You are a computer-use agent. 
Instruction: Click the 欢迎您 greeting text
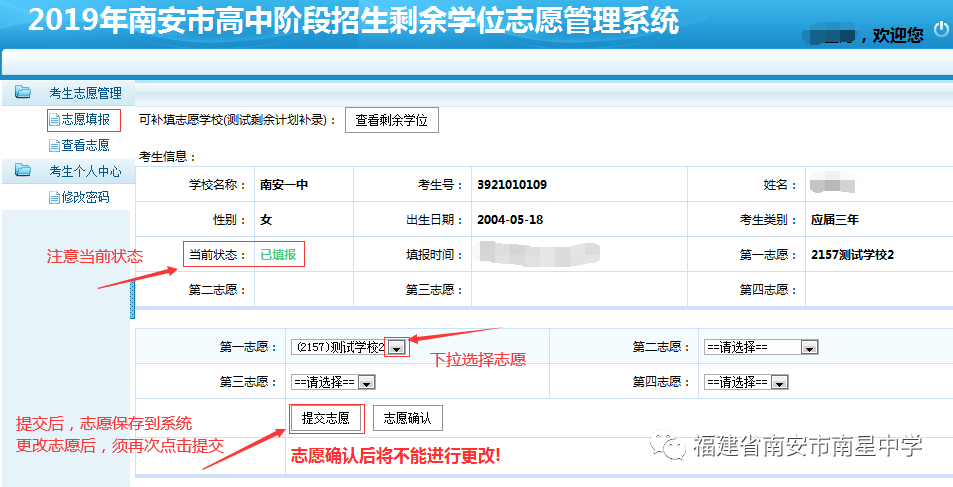click(x=898, y=35)
